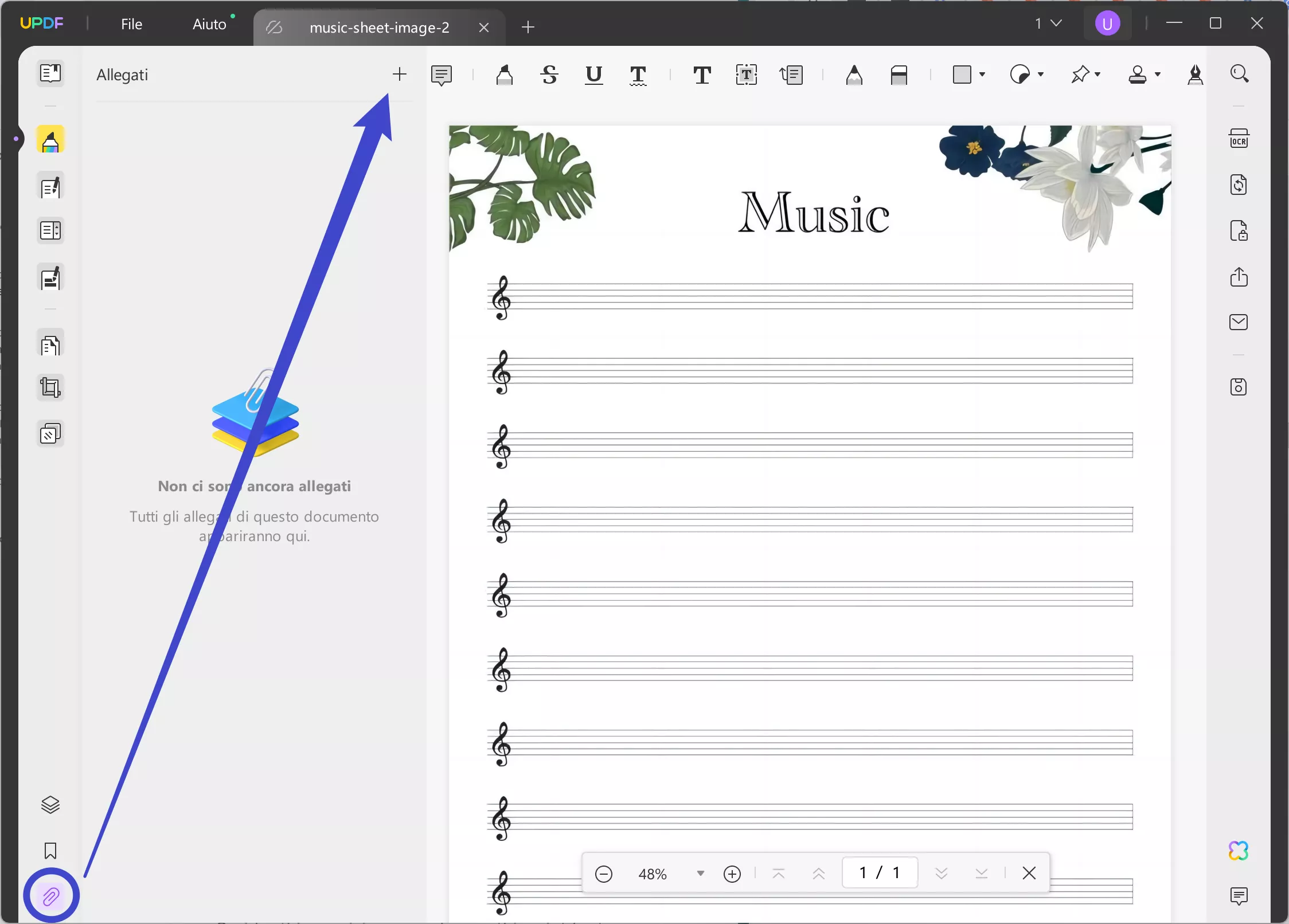Click the Allegati panel title
Image resolution: width=1289 pixels, height=924 pixels.
122,75
